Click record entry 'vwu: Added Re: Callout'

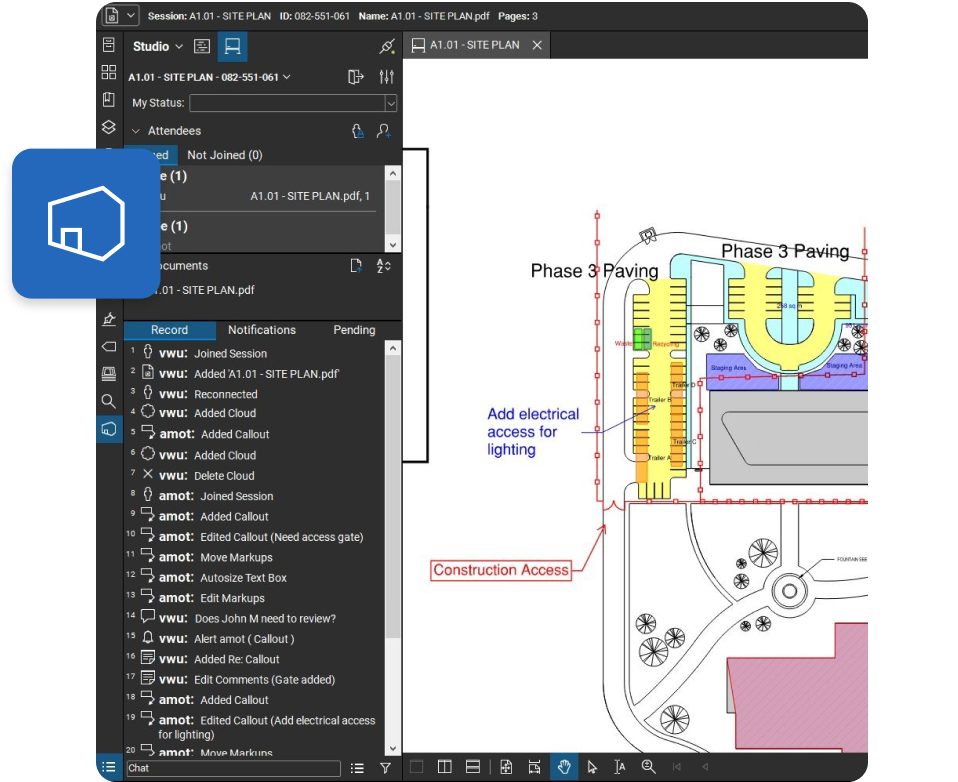pos(219,659)
